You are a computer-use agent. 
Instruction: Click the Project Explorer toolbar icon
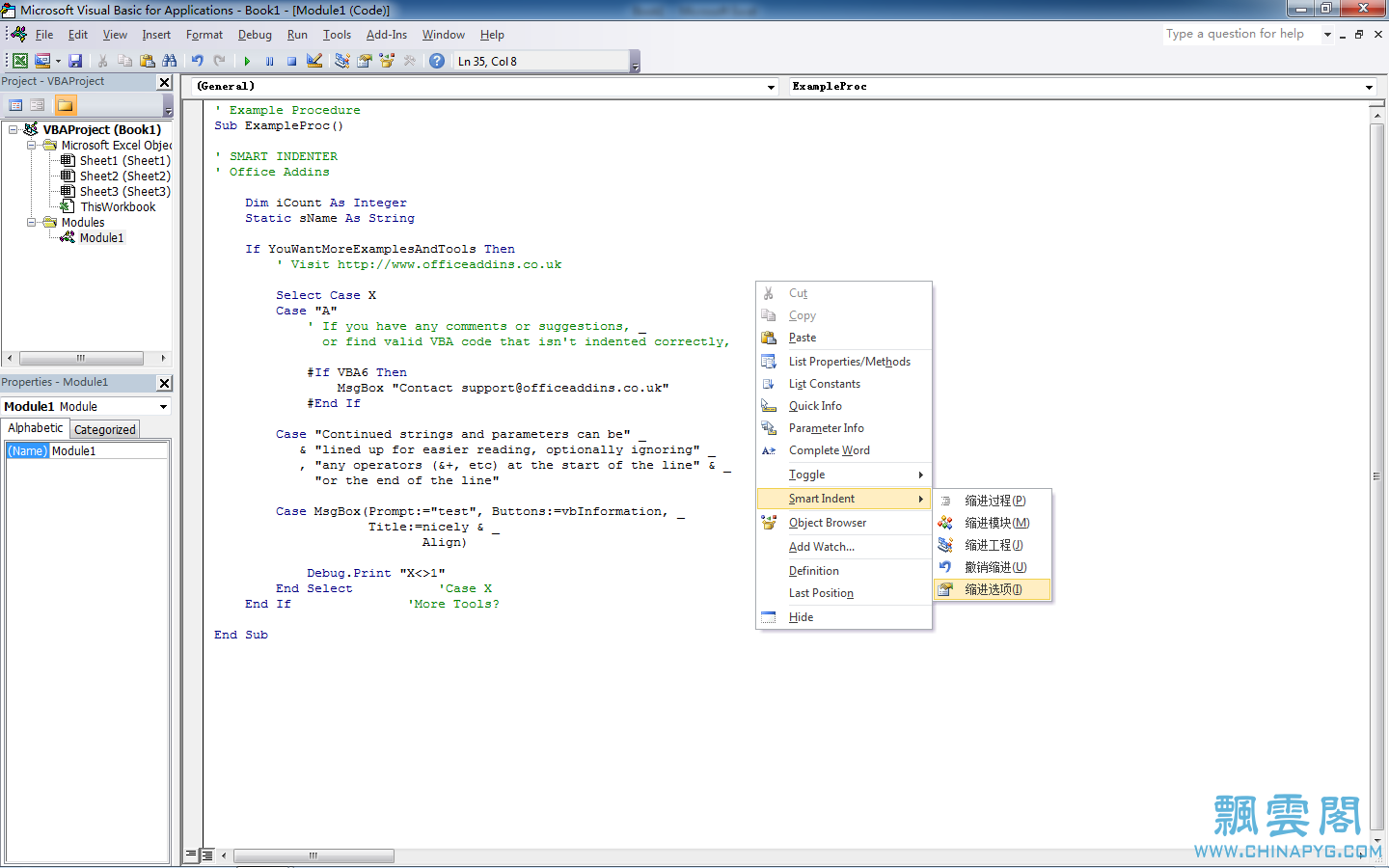tap(342, 61)
